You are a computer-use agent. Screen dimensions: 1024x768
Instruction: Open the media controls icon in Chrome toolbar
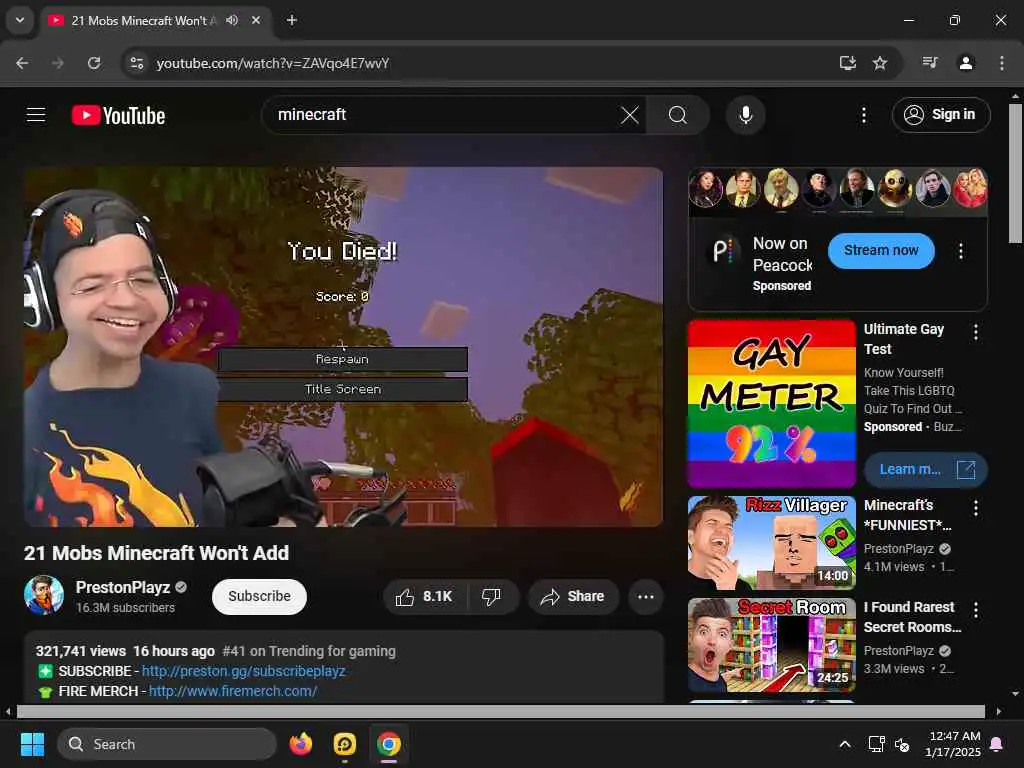click(930, 63)
